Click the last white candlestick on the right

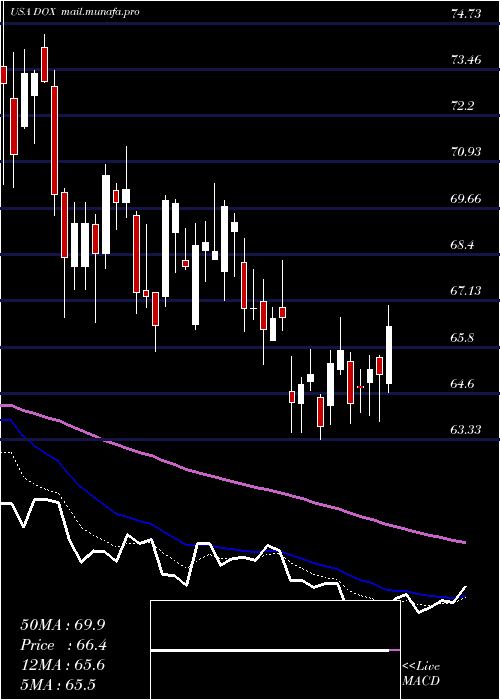(389, 355)
